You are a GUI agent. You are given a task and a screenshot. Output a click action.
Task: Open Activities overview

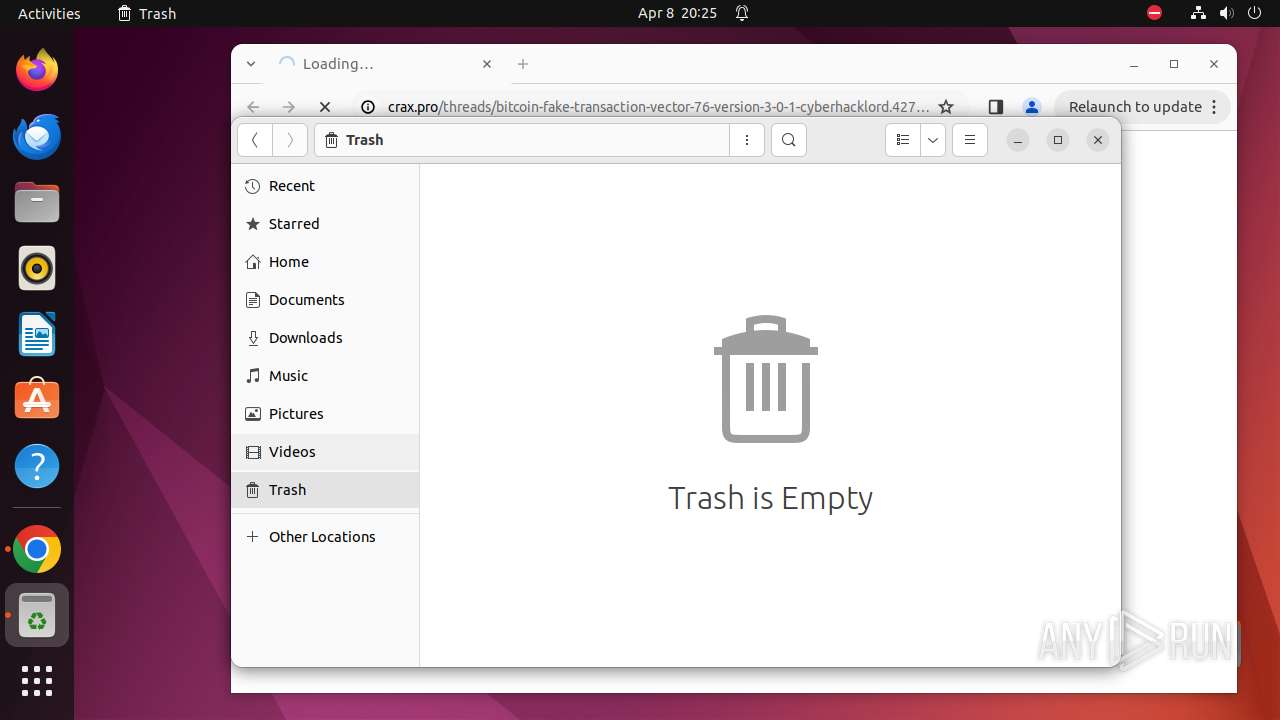point(49,13)
